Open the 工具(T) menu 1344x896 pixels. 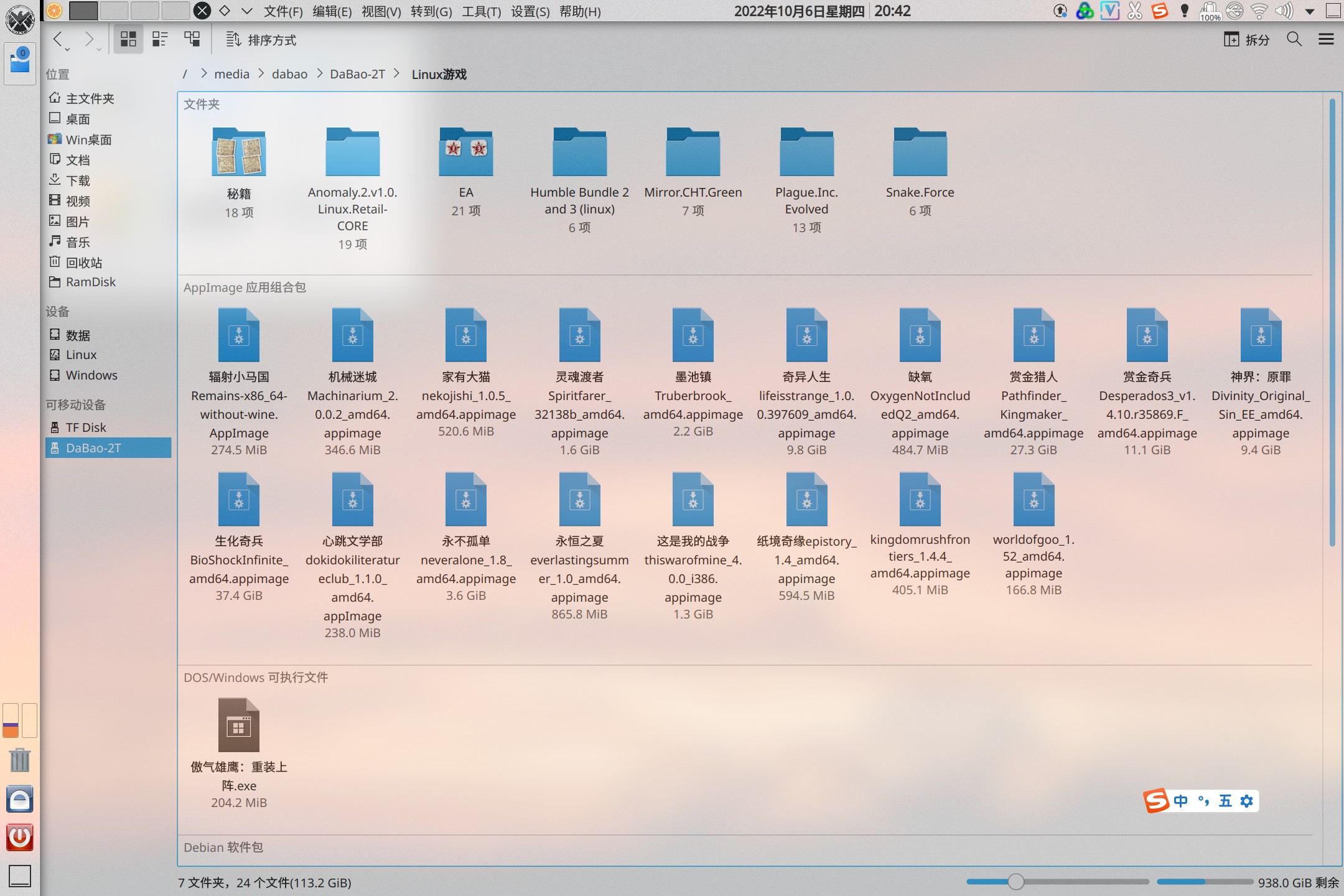pos(482,11)
